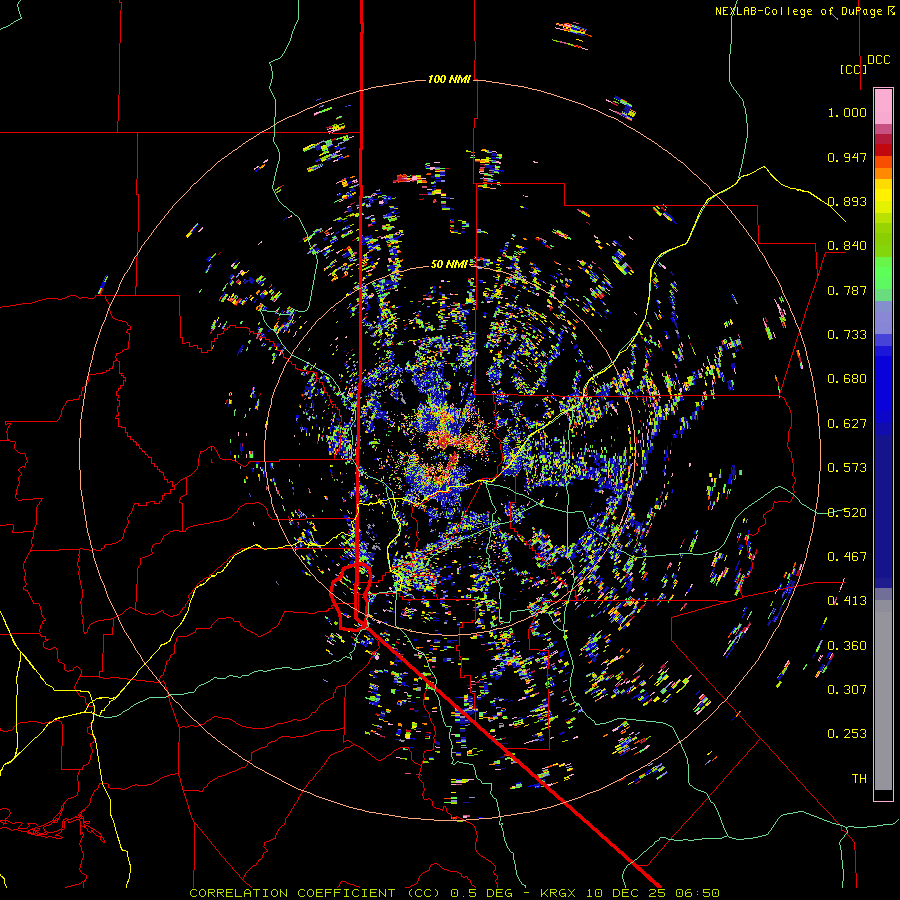
Task: Select the 0.307 legend value
Action: (847, 690)
